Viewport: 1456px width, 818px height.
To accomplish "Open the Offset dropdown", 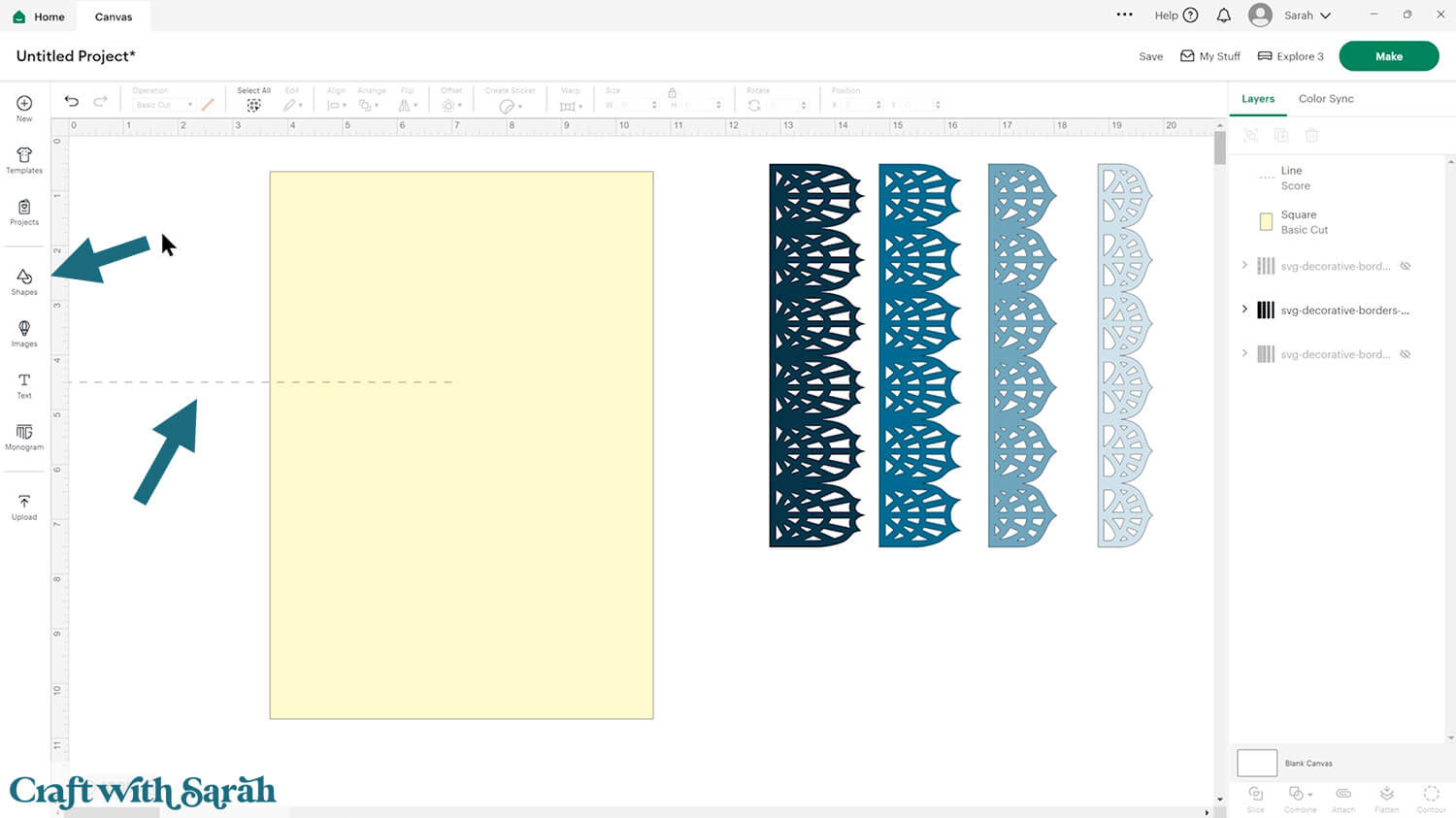I will [451, 105].
